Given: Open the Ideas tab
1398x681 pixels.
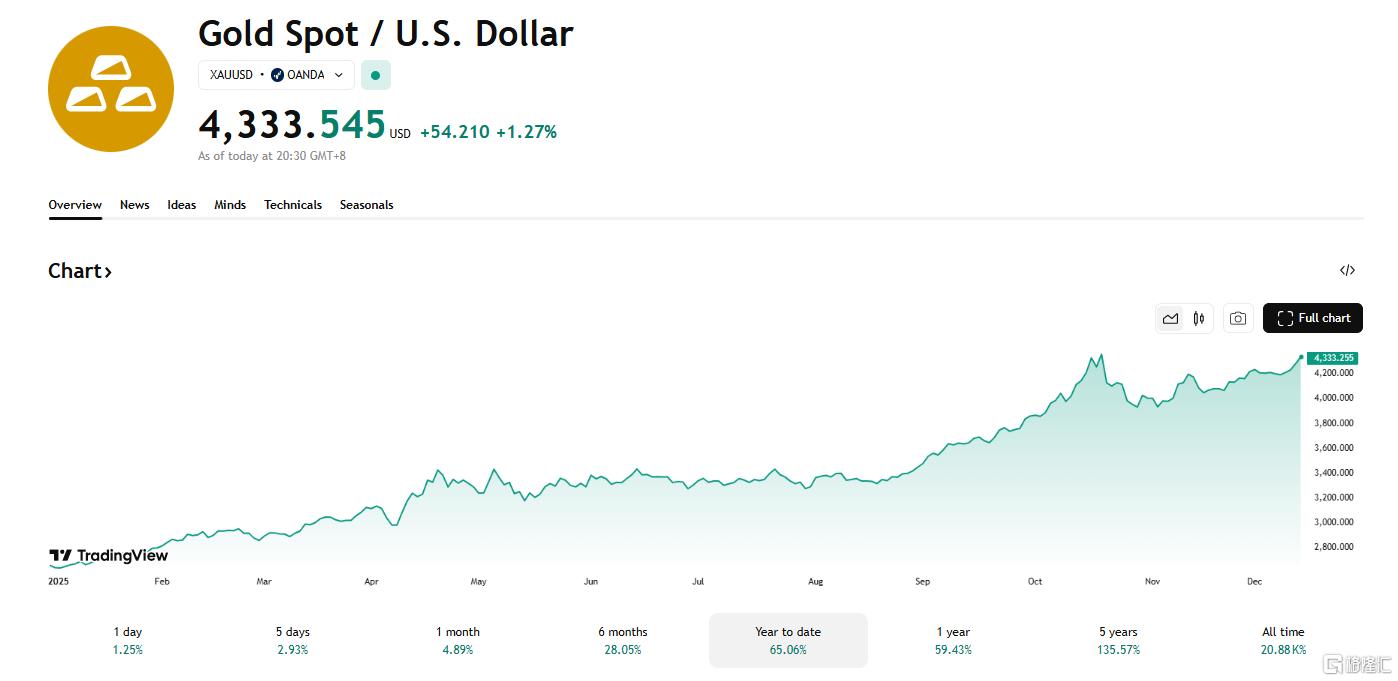Looking at the screenshot, I should coord(181,205).
